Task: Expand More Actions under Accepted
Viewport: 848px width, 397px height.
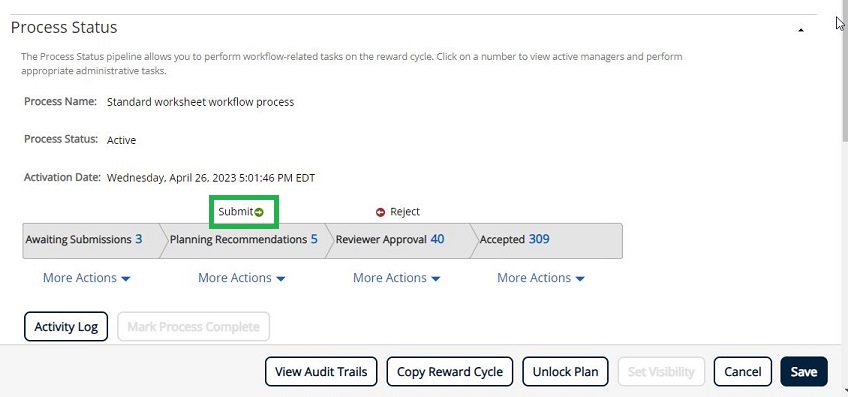Action: 541,278
